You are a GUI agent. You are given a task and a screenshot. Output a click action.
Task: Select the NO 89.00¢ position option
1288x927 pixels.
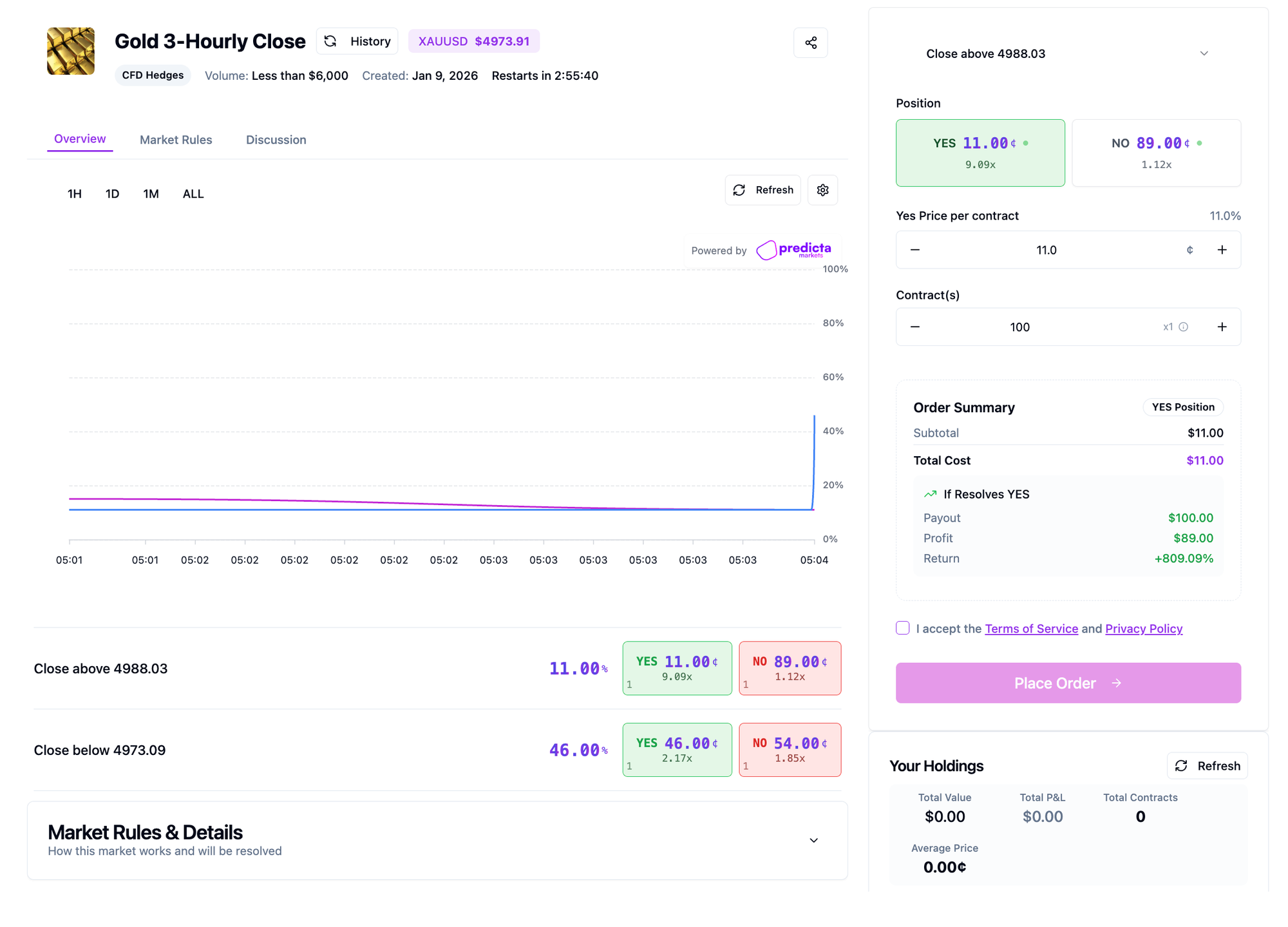tap(1156, 153)
